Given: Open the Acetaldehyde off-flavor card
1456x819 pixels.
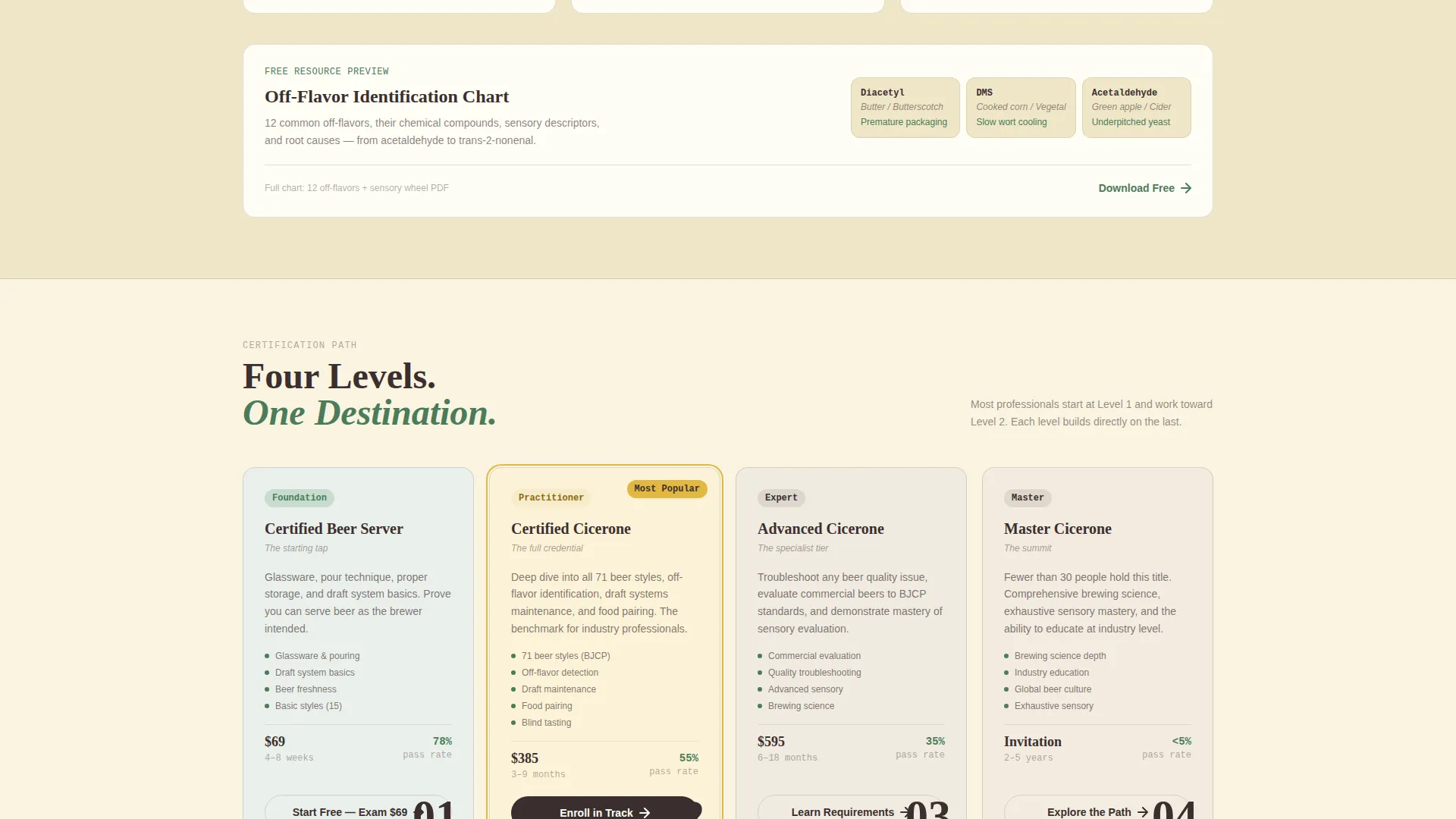Looking at the screenshot, I should [1136, 108].
